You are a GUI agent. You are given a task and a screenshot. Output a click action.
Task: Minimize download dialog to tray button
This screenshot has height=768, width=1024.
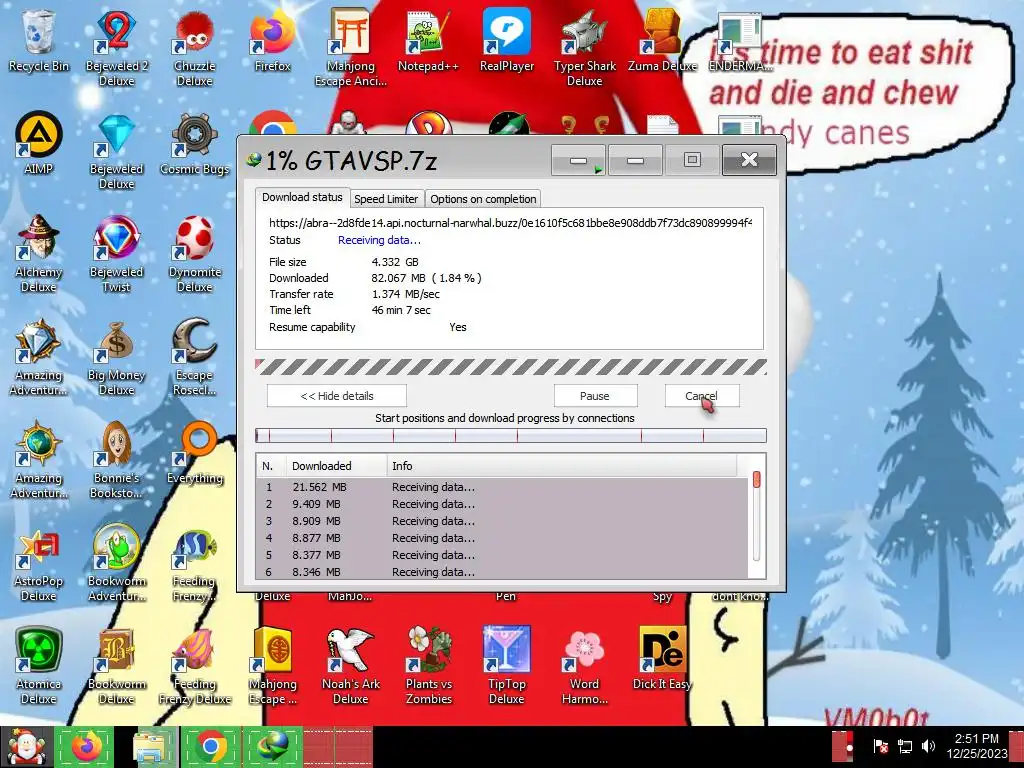click(x=579, y=160)
